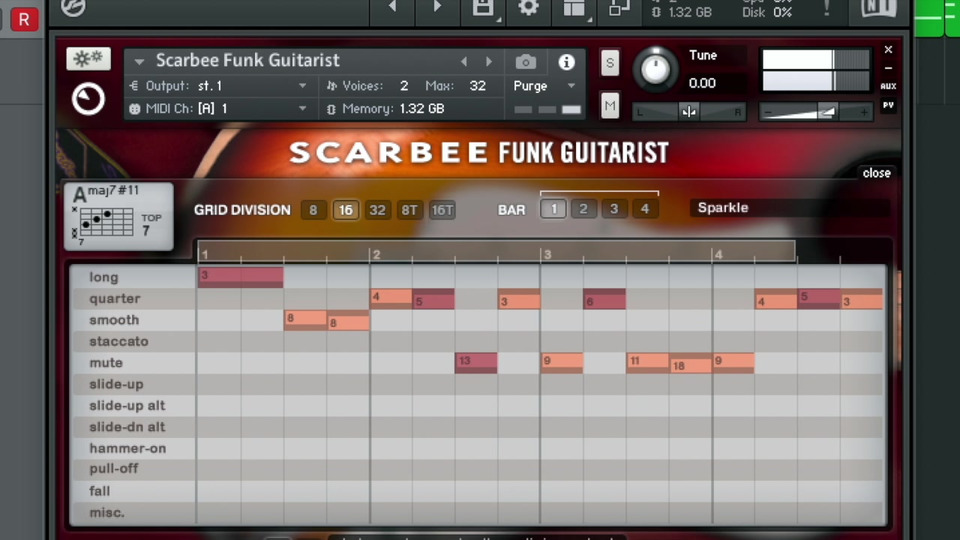The width and height of the screenshot is (960, 540).
Task: Click the warning exclamation icon
Action: [826, 7]
